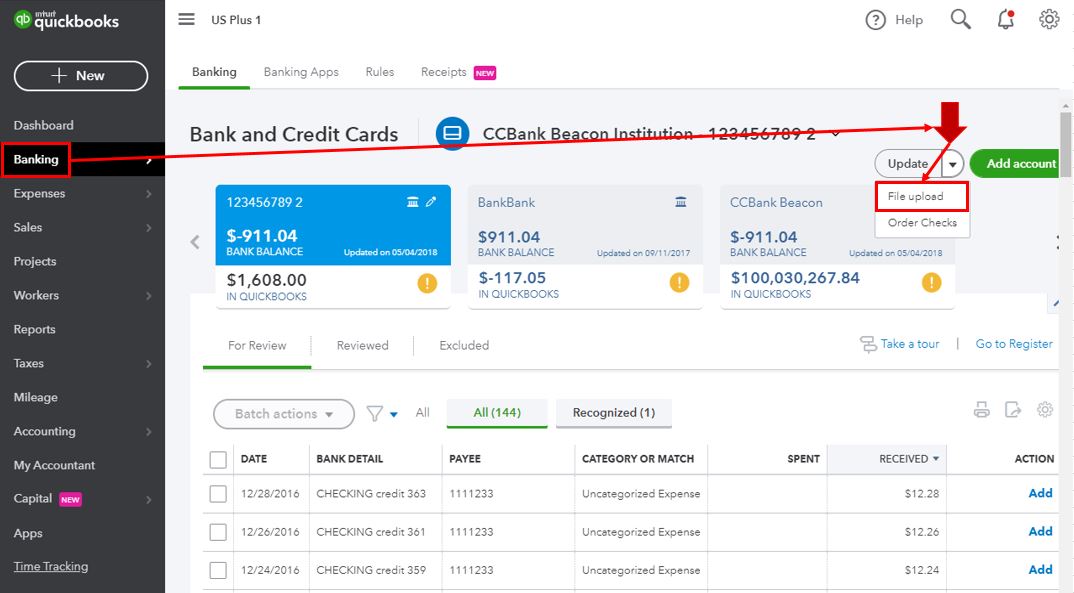Switch to the Rules tab
Viewport: 1074px width, 593px height.
[379, 72]
